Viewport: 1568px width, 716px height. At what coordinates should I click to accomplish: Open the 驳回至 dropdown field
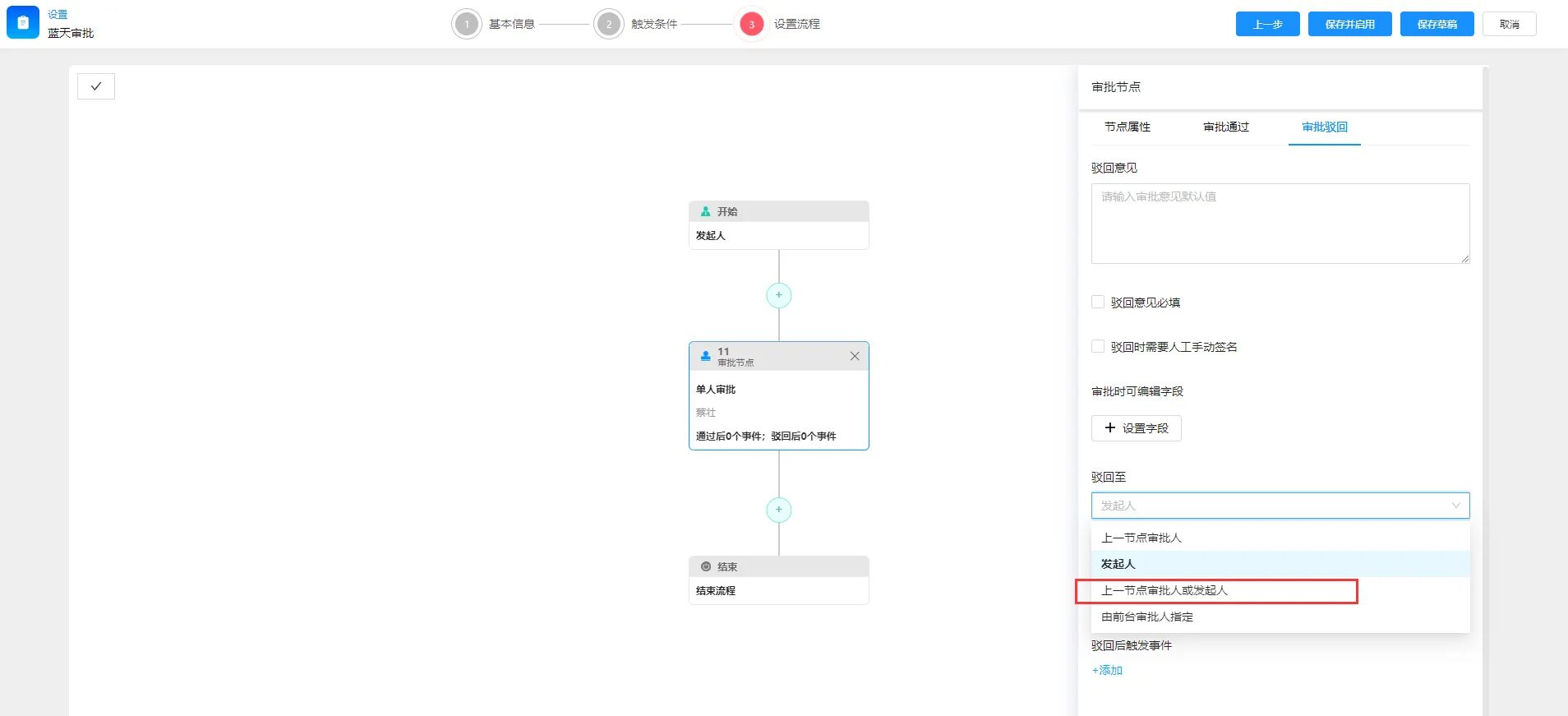point(1280,506)
